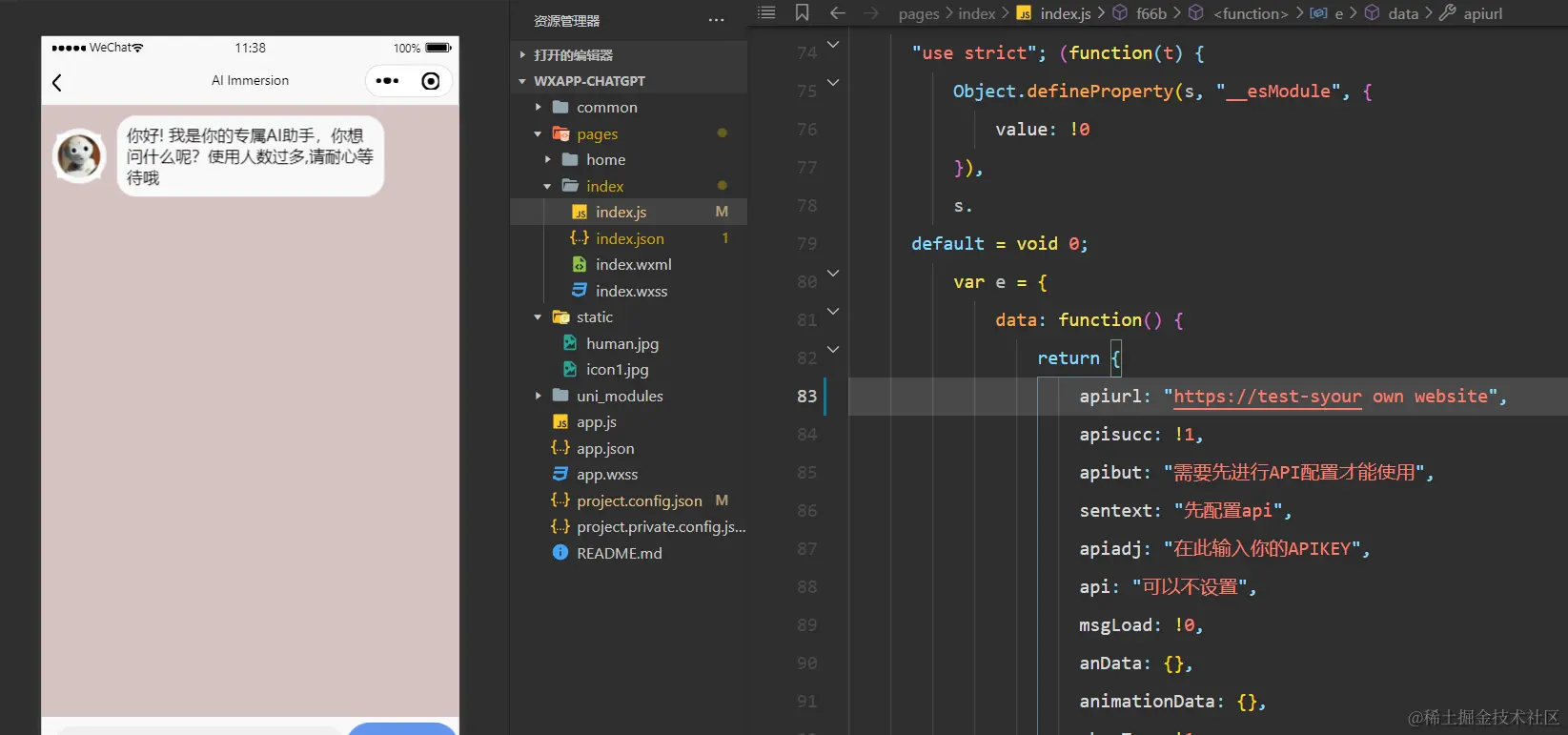Click the AI assistant avatar image
Screen dimensions: 1568x735
[x=78, y=155]
